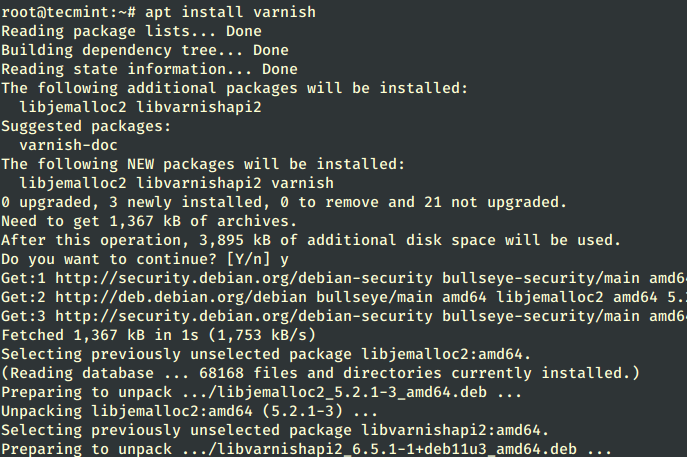The width and height of the screenshot is (687, 457).
Task: Click the root@tecmint prompt text
Action: point(58,13)
